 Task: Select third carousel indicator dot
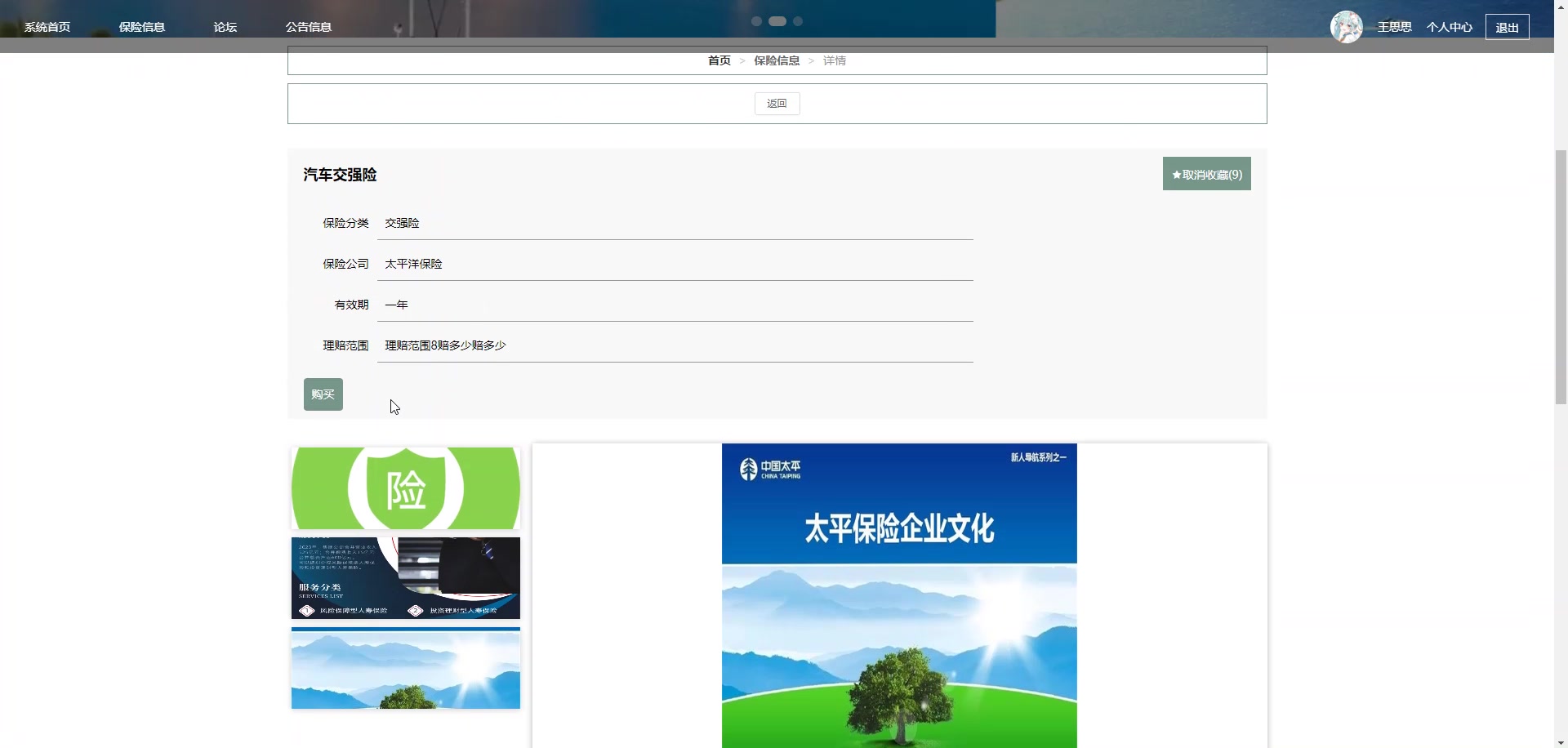pyautogui.click(x=798, y=21)
